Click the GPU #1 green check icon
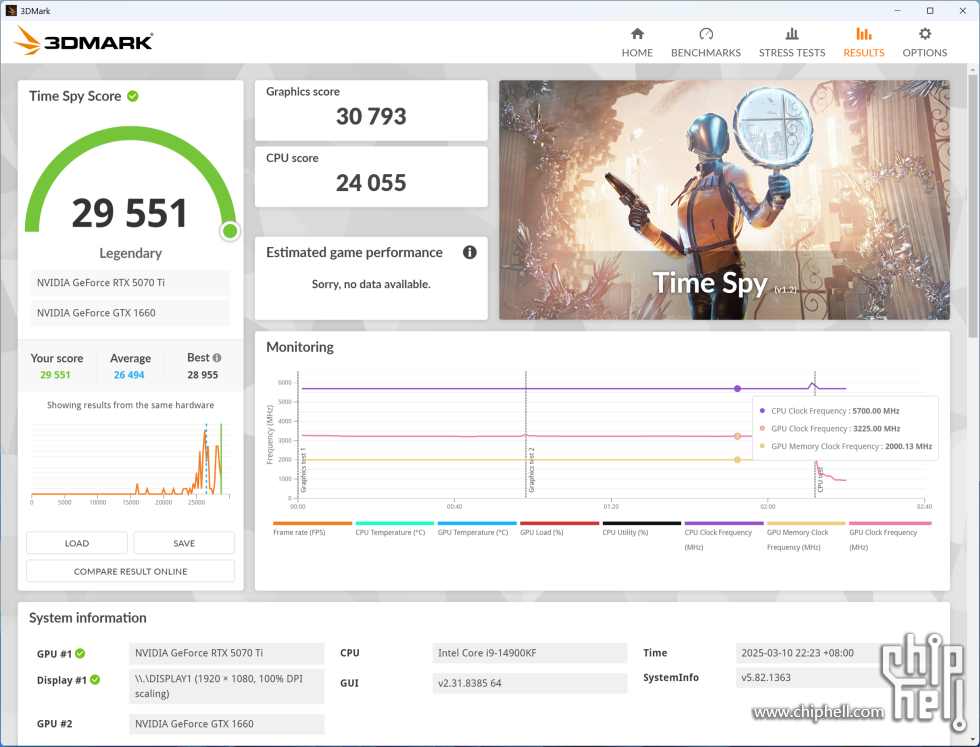 click(80, 653)
